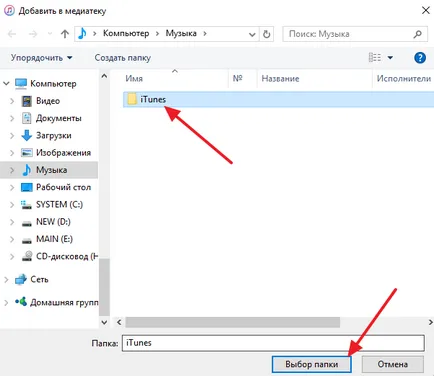Select Компьютер in the navigation tree
Viewport: 434px width, 376px height.
pyautogui.click(x=53, y=83)
